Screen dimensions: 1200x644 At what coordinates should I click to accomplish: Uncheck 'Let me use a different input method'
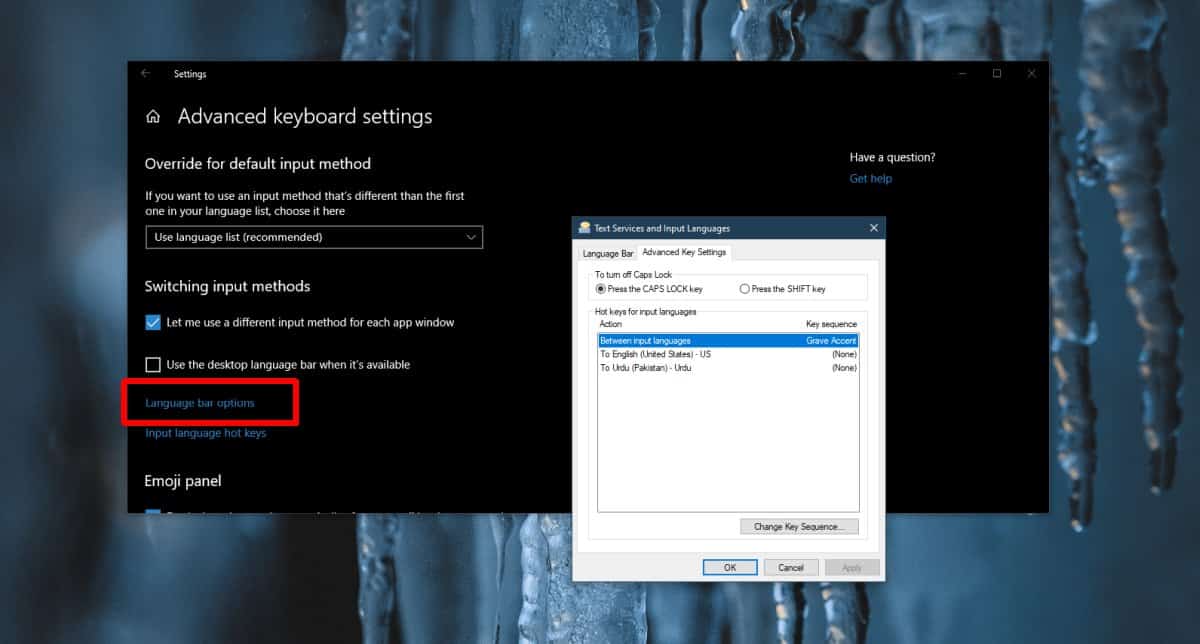[x=153, y=322]
